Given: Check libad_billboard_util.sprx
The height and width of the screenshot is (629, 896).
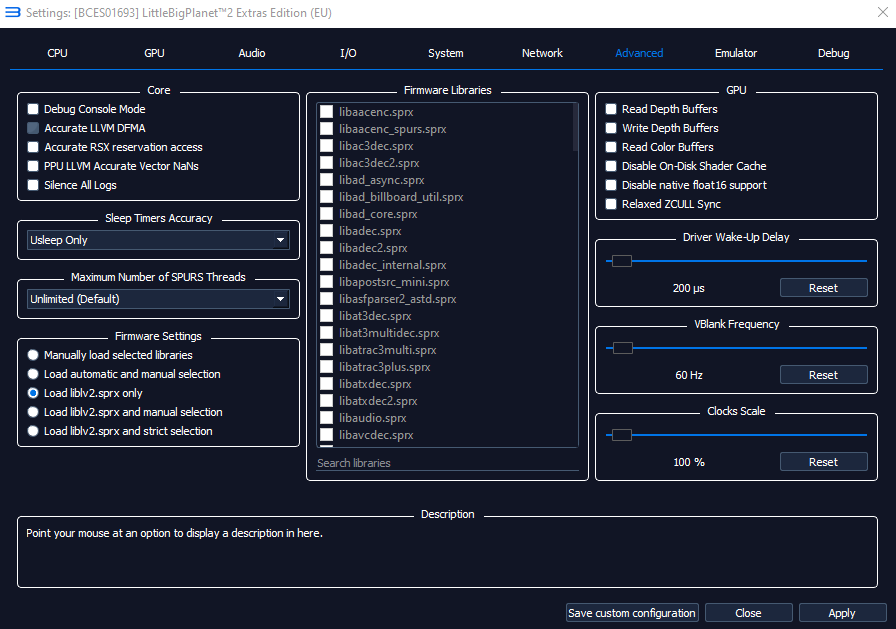Looking at the screenshot, I should [x=326, y=197].
